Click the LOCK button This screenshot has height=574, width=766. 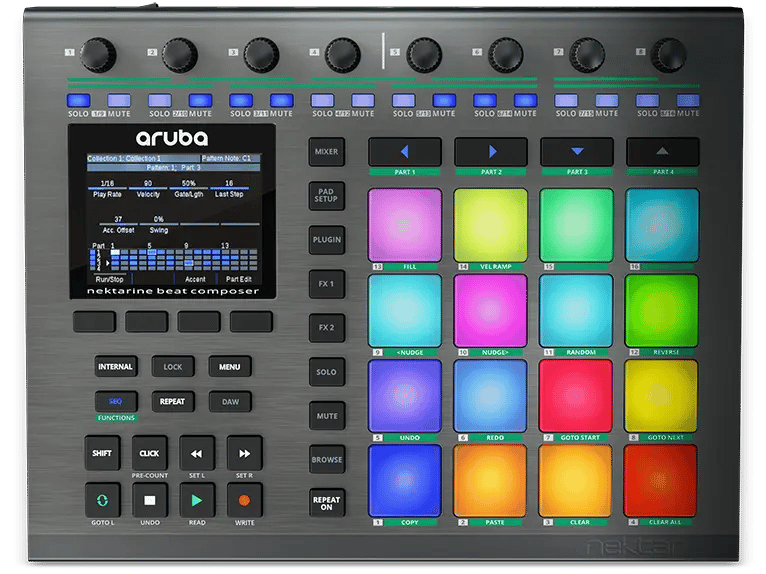click(x=173, y=367)
